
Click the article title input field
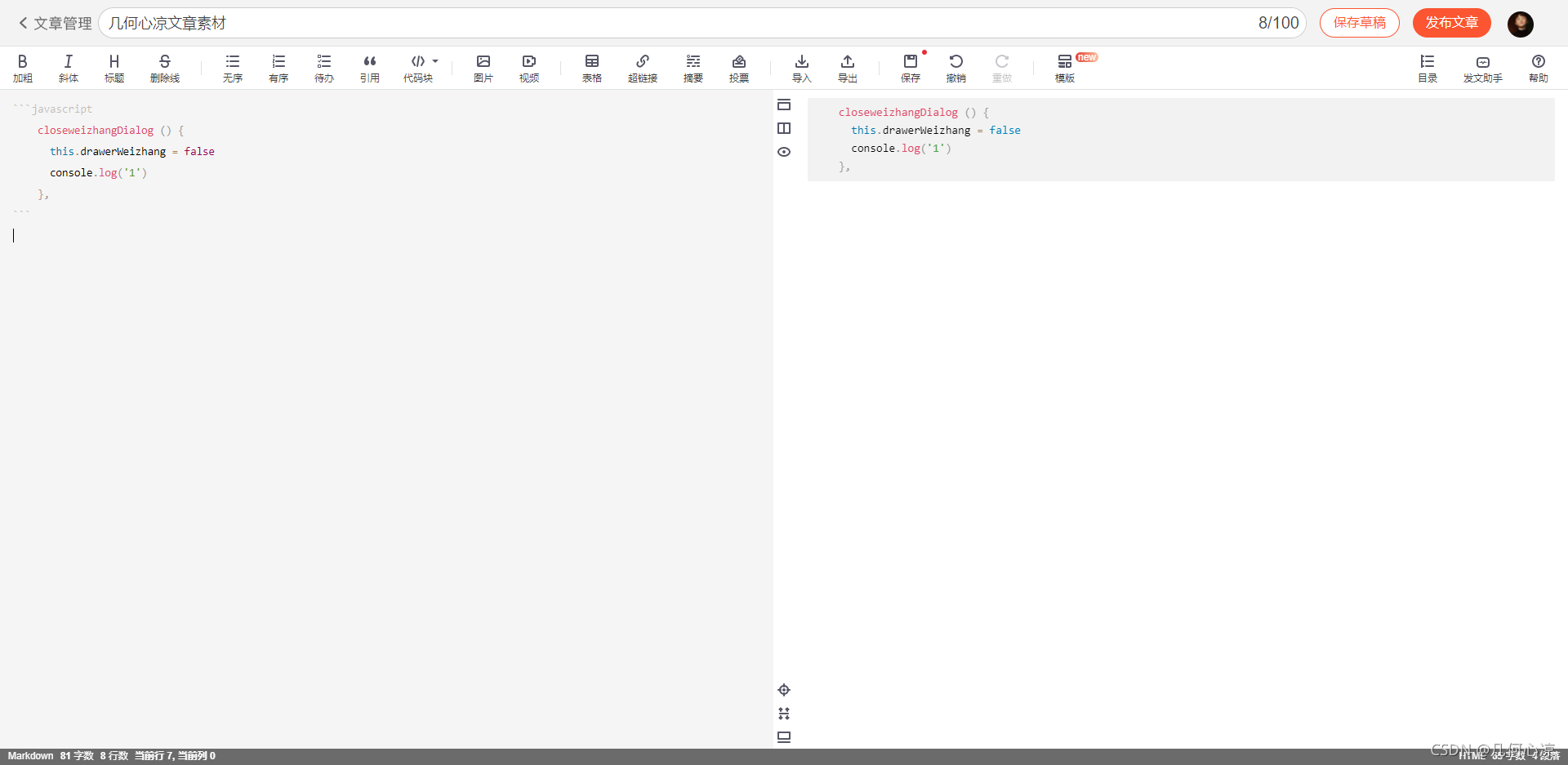[x=702, y=23]
